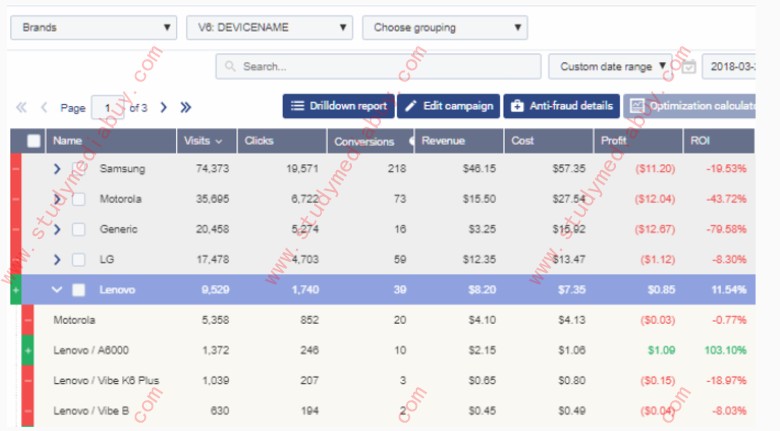Check the Motorola brand row checkbox
The height and width of the screenshot is (431, 780).
[79, 199]
